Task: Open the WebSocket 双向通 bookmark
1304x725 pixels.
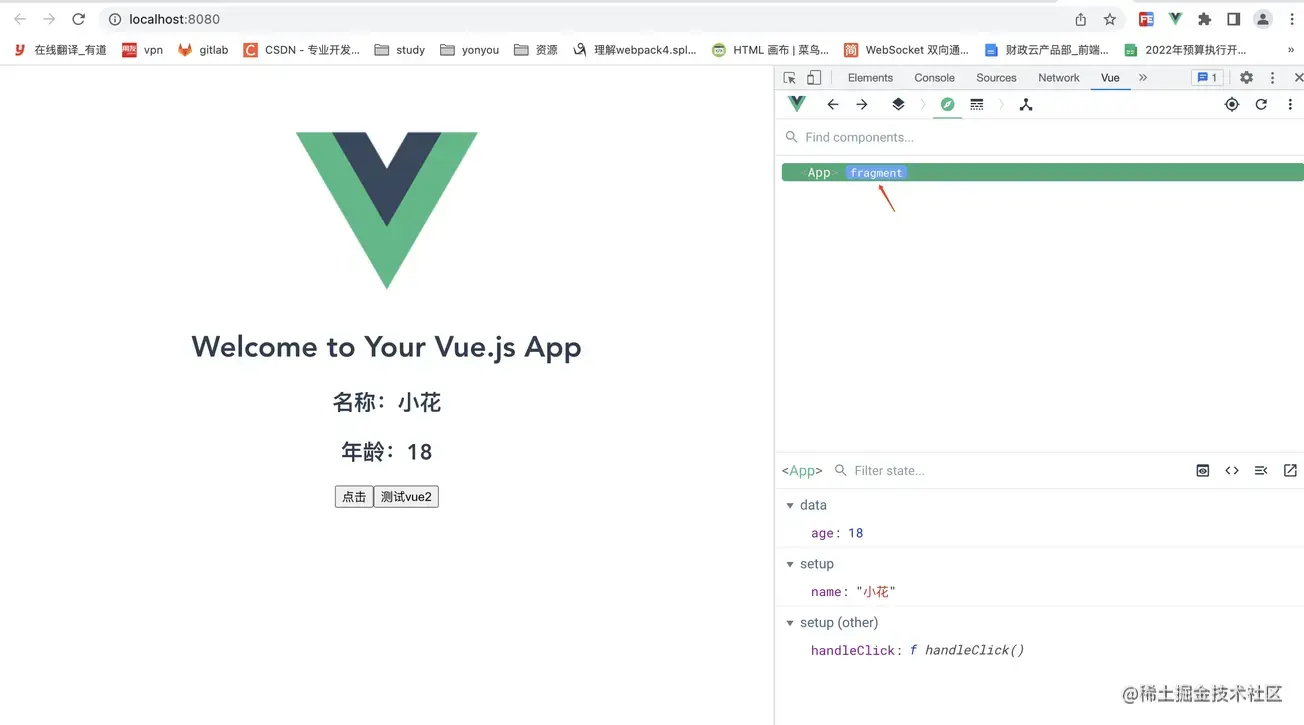Action: click(x=906, y=49)
